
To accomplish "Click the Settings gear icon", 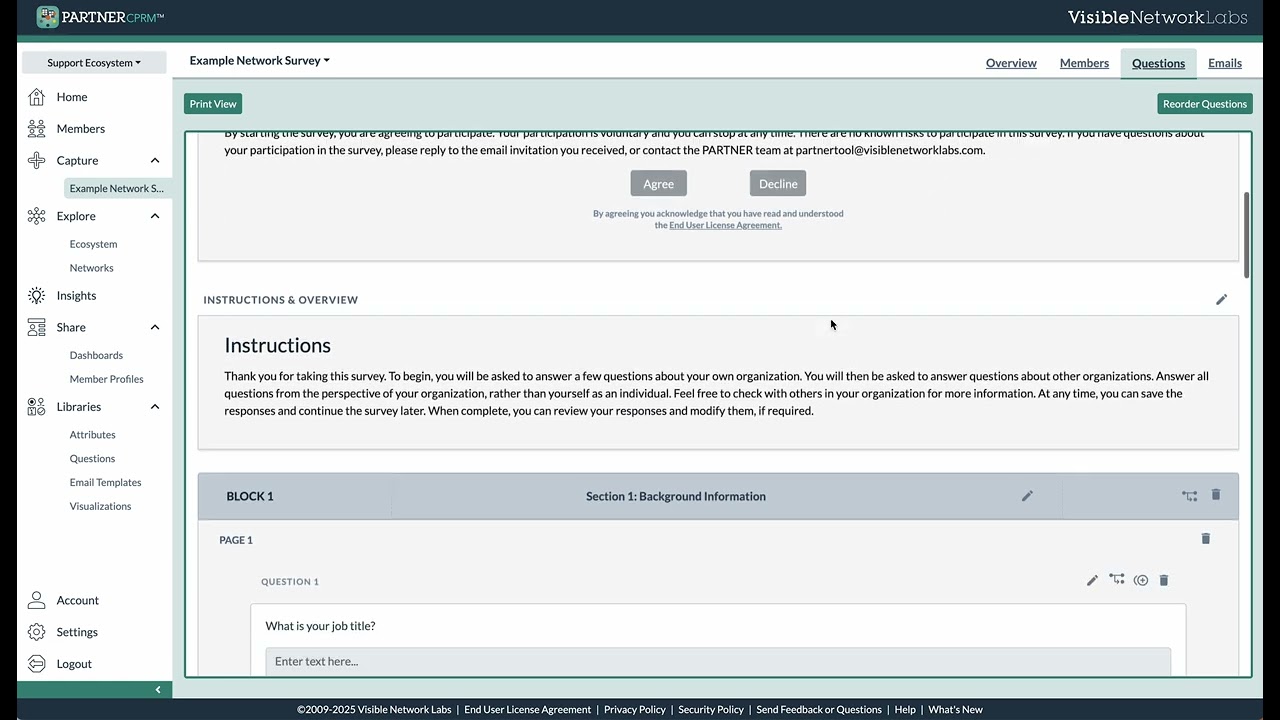I will pyautogui.click(x=37, y=632).
